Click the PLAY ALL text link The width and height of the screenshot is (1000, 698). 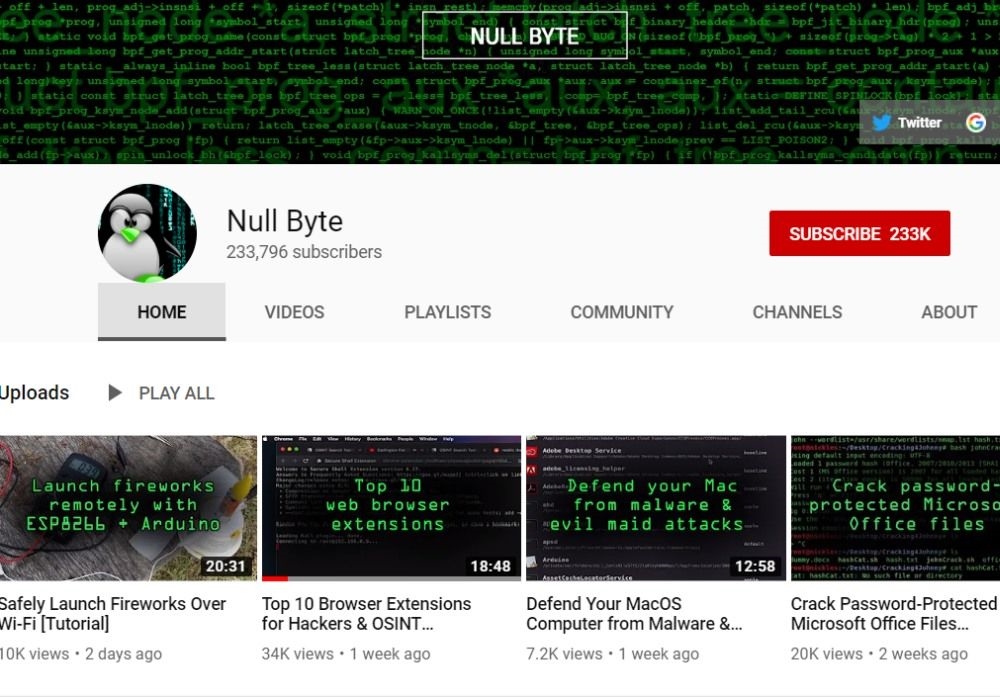click(x=177, y=393)
